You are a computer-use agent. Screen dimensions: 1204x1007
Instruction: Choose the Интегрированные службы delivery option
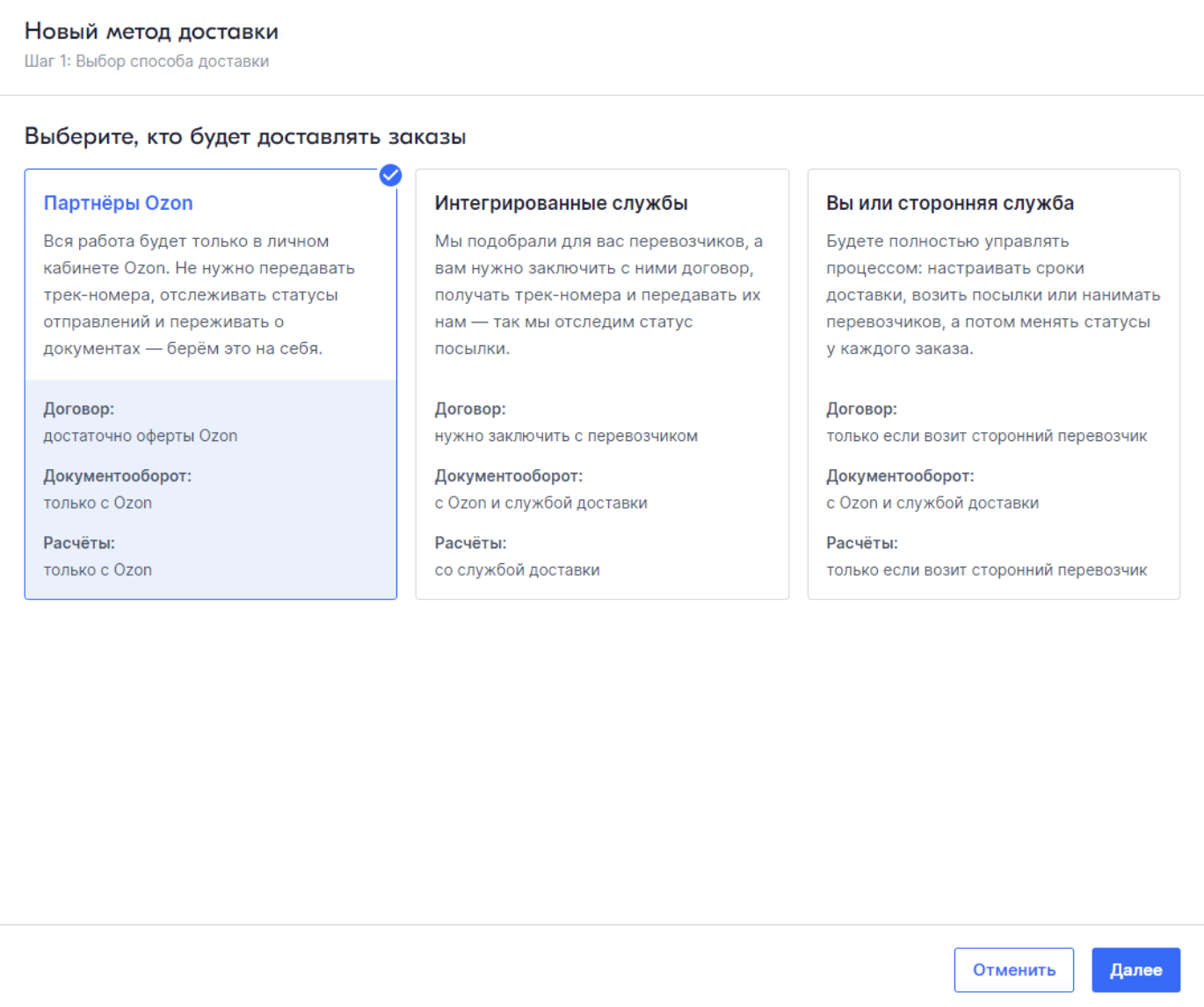click(x=561, y=203)
